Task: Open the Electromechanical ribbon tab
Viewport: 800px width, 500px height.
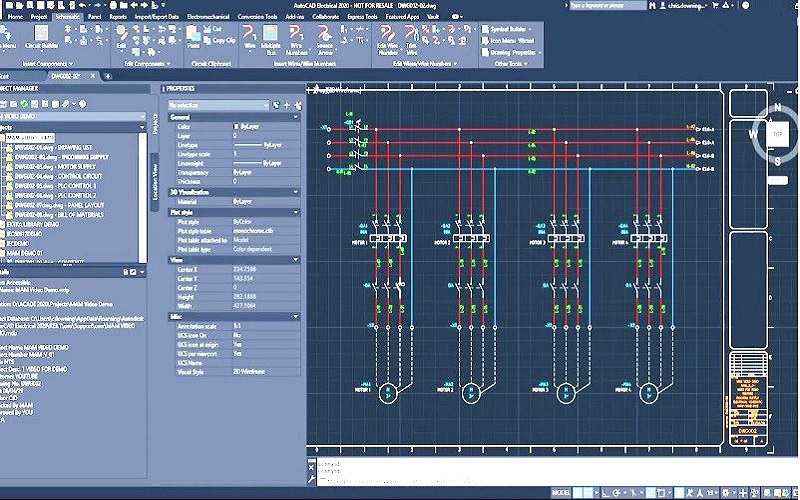Action: pyautogui.click(x=208, y=17)
